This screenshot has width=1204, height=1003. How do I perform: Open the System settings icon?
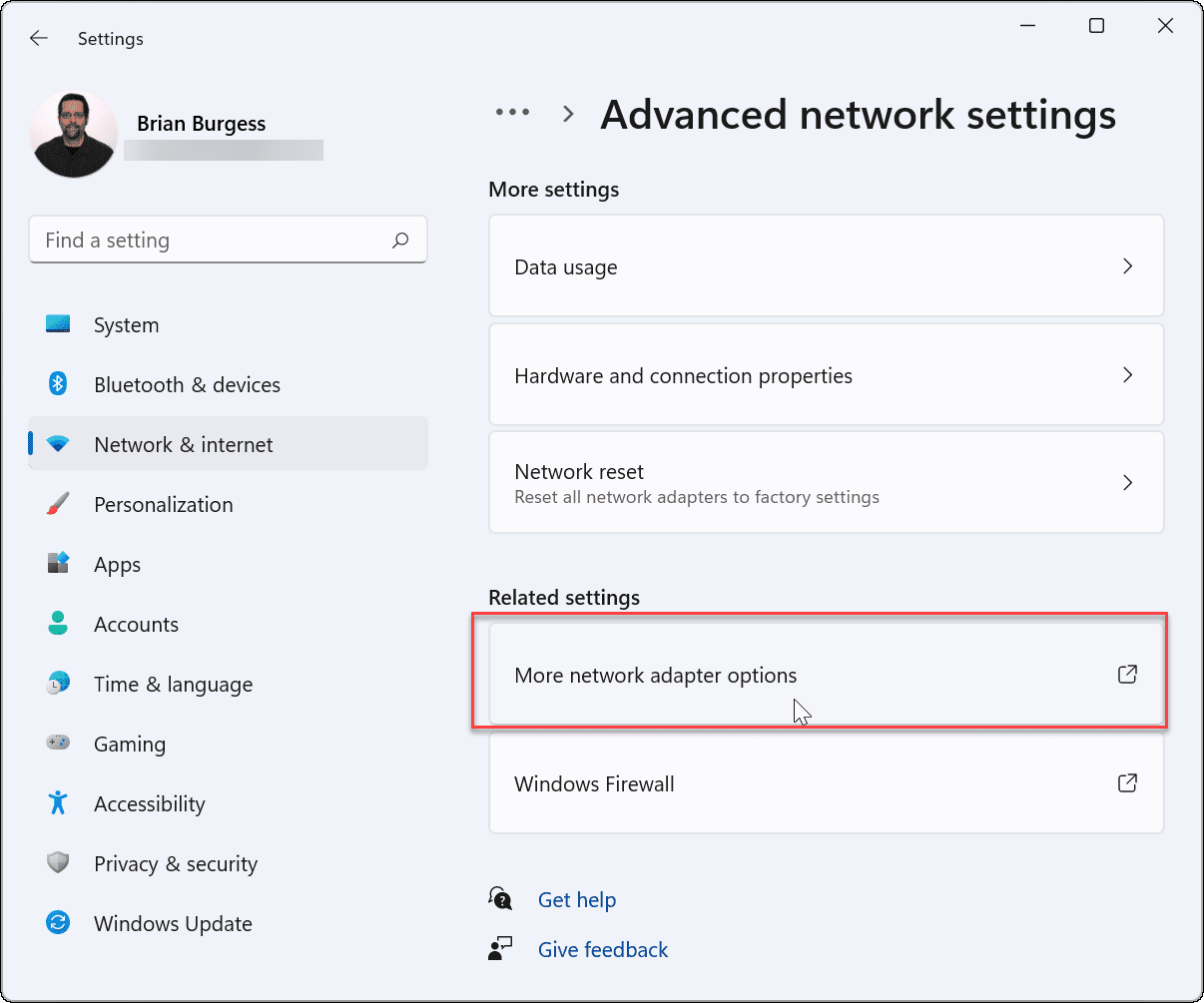point(58,323)
